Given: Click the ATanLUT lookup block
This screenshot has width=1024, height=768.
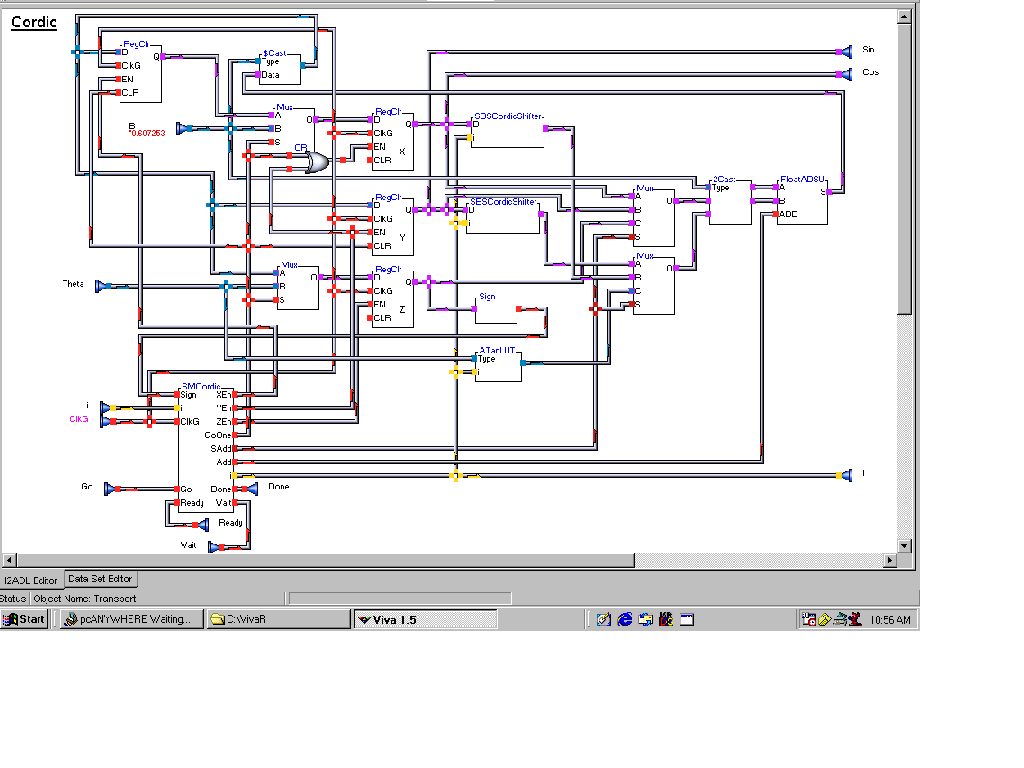Looking at the screenshot, I should pos(498,367).
